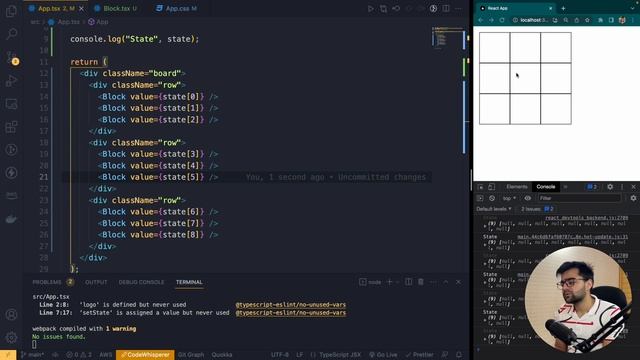640x360 pixels.
Task: Open the Remote Explorer view in activity bar
Action: click(11, 104)
